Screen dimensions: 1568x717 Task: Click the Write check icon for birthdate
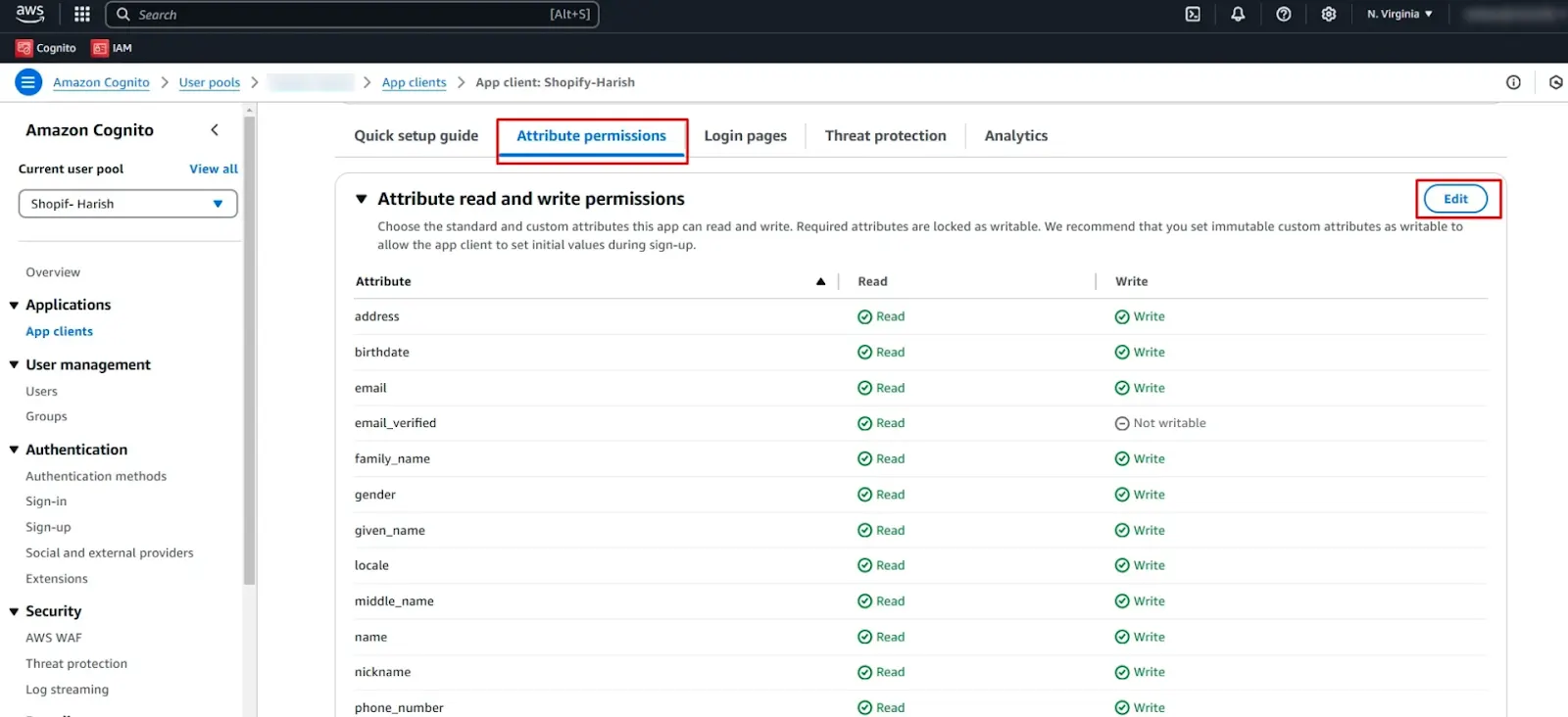(x=1122, y=353)
